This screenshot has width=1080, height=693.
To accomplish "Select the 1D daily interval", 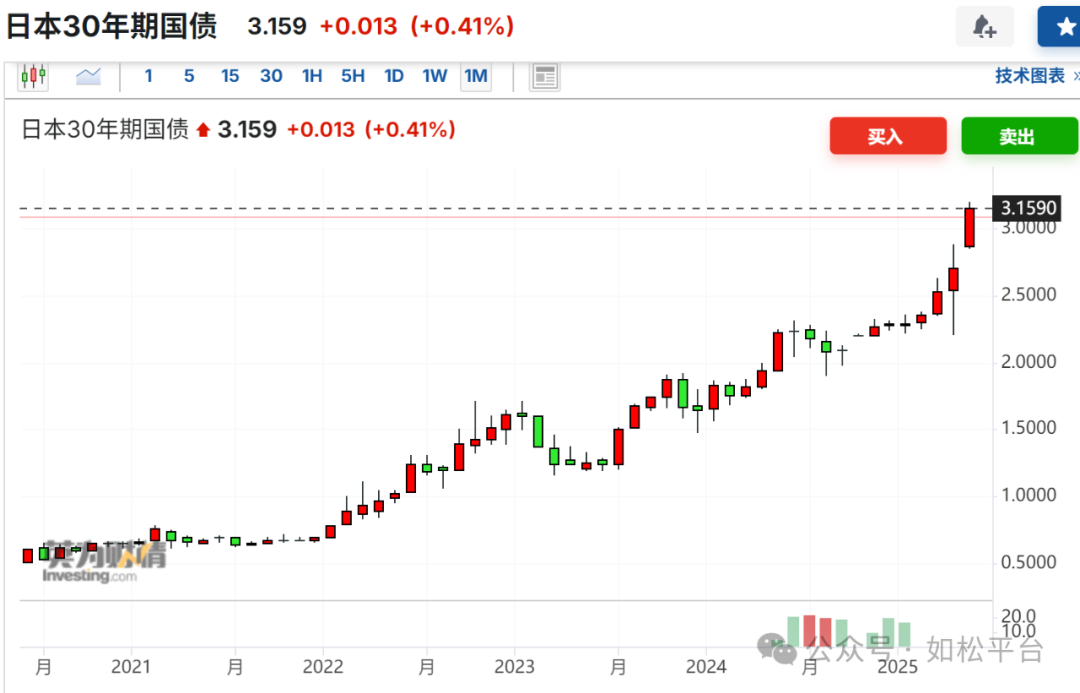I will click(394, 76).
